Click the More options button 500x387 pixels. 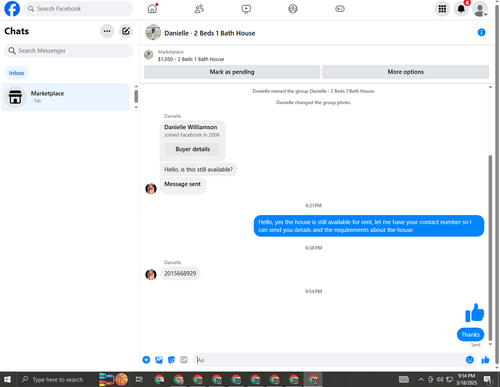405,72
